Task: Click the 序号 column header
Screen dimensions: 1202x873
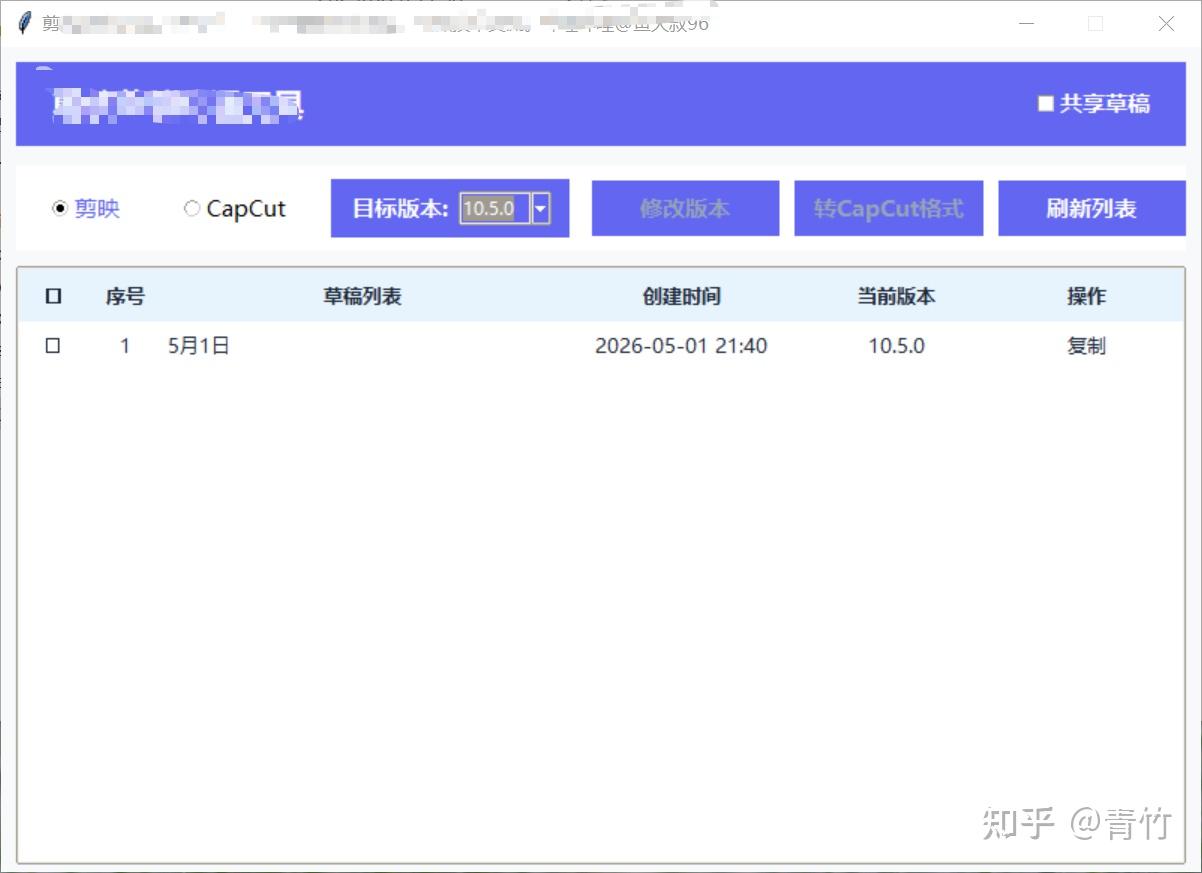Action: coord(125,296)
